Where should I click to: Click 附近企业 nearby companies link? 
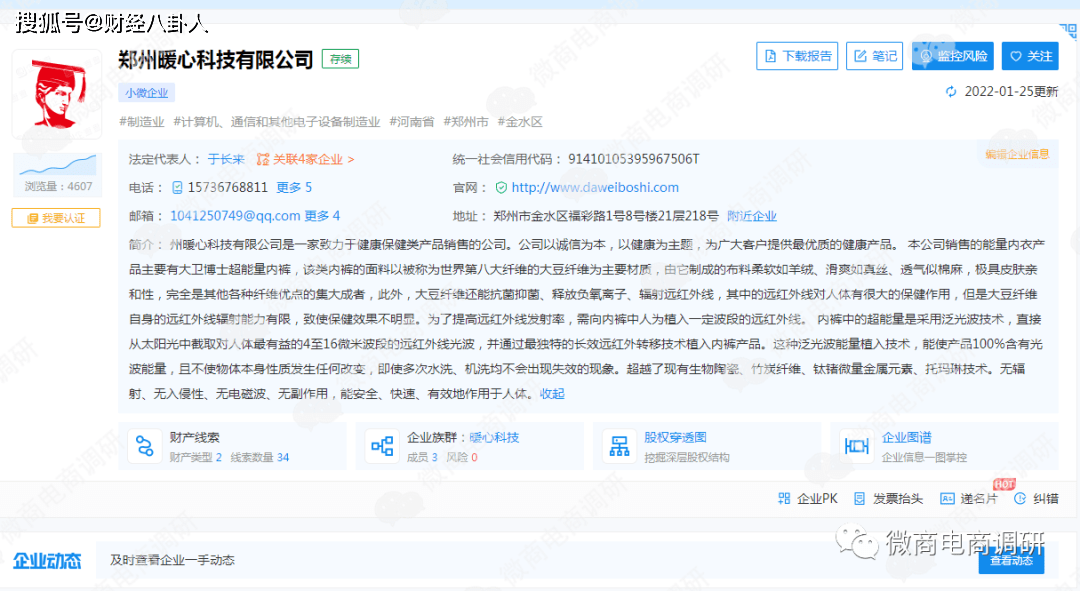pos(752,216)
